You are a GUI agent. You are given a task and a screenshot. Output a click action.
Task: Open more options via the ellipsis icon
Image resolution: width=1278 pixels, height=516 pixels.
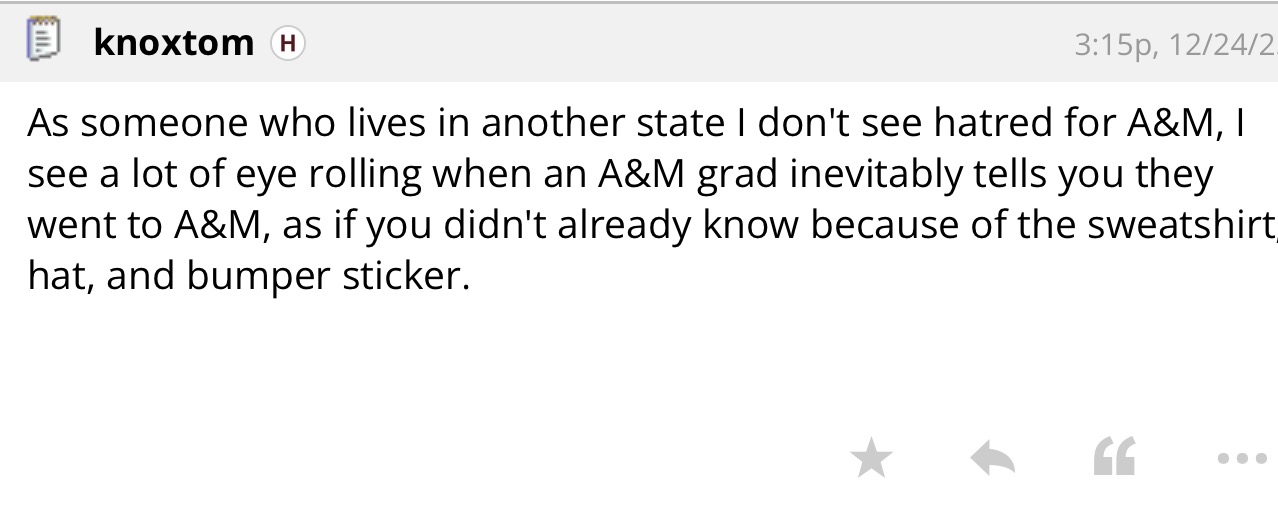tap(1241, 459)
